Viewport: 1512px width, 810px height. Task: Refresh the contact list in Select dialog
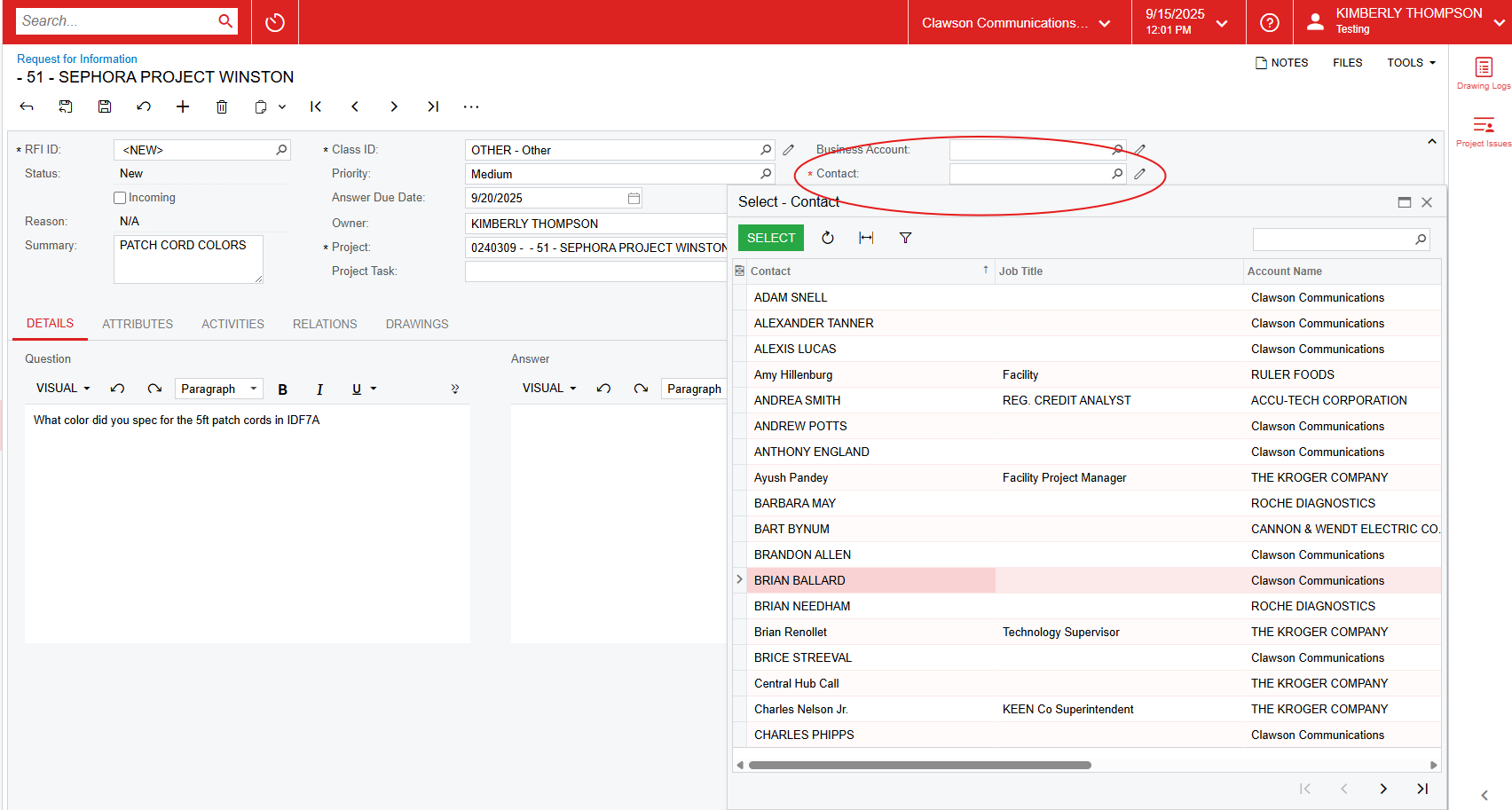click(827, 238)
